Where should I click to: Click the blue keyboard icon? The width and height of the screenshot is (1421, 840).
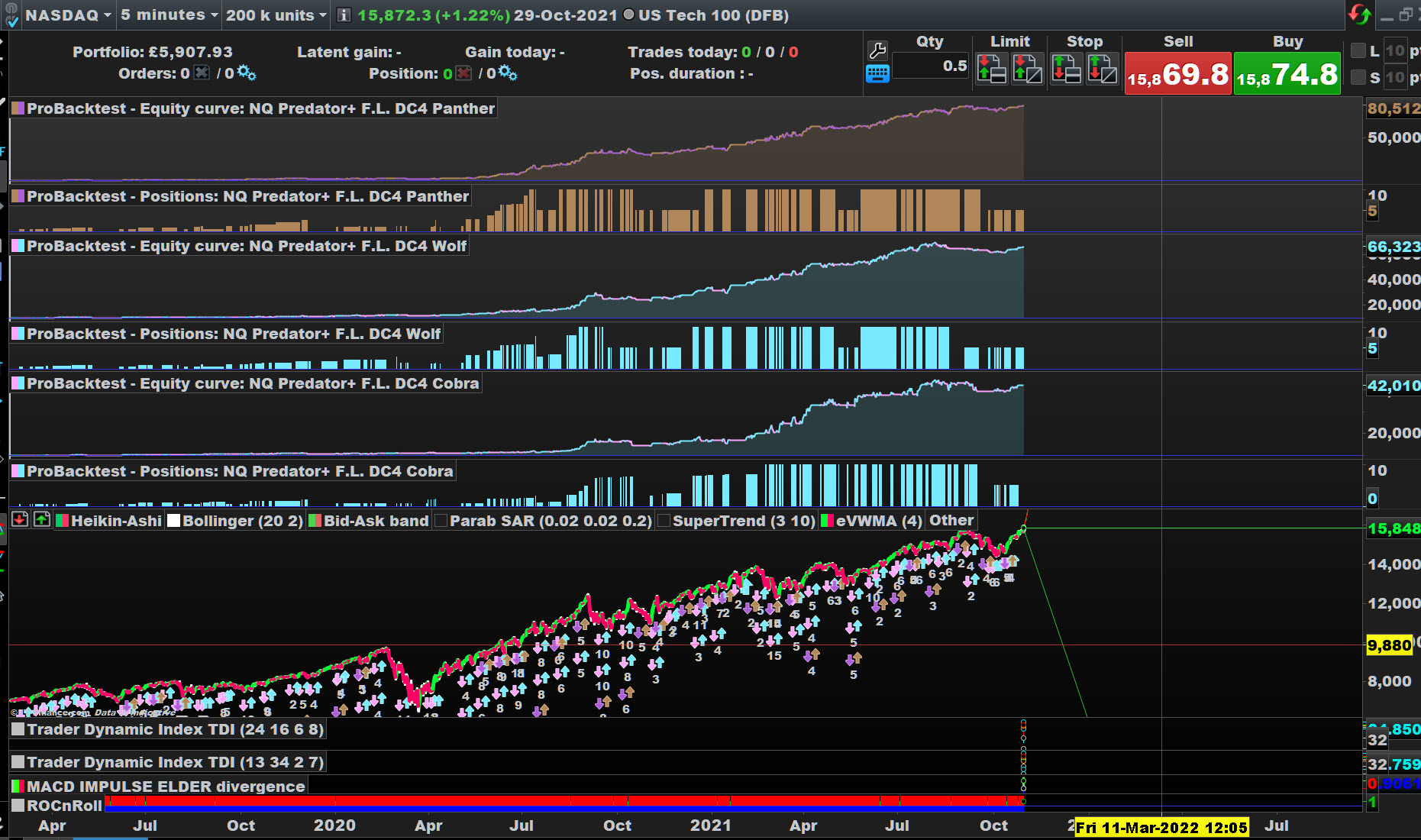click(x=877, y=74)
